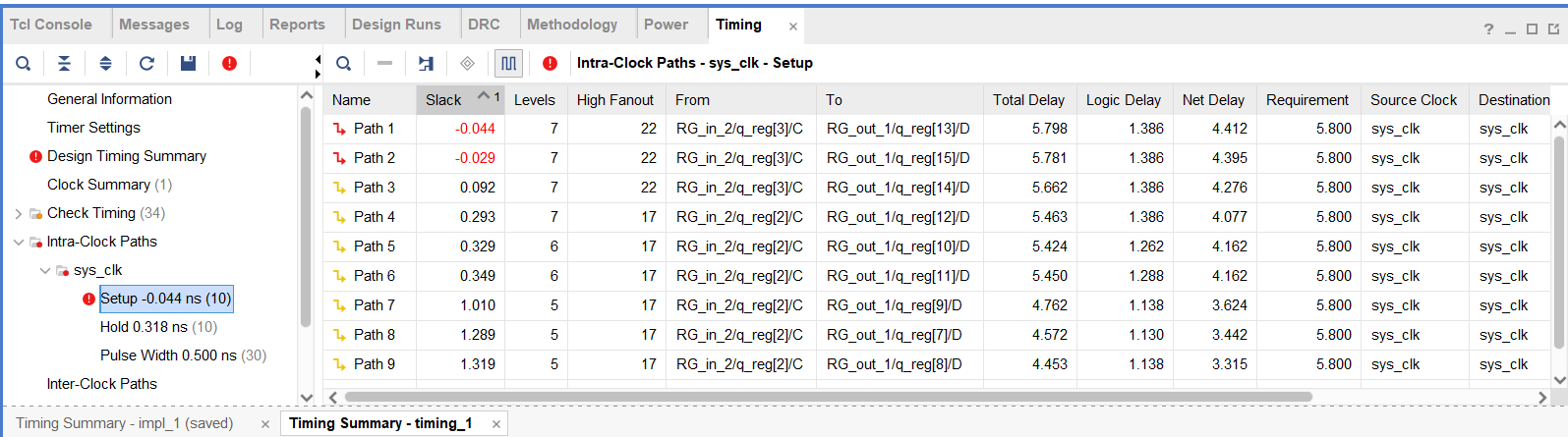The height and width of the screenshot is (437, 1568).
Task: Click the search icon in the paths table toolbar
Action: tap(343, 64)
